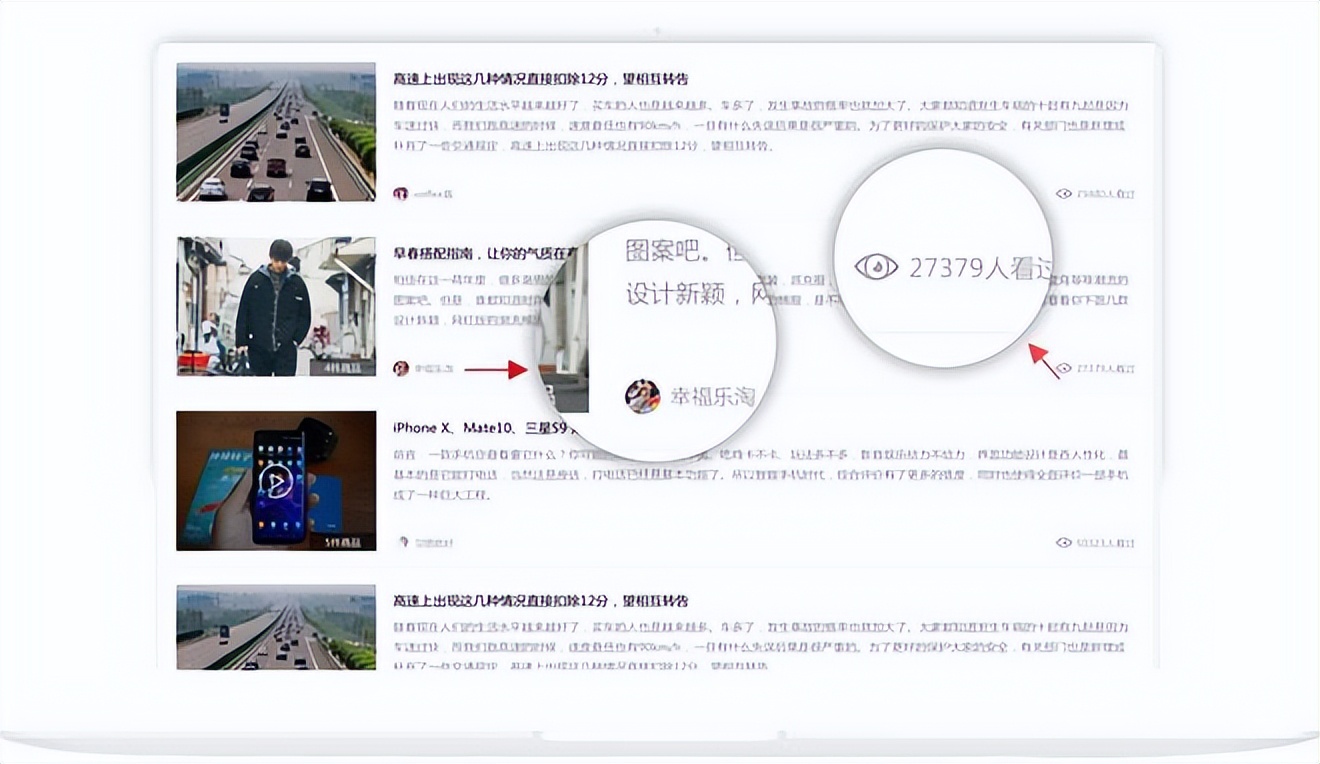Click the highway traffic thumbnail of the first article

(x=277, y=130)
